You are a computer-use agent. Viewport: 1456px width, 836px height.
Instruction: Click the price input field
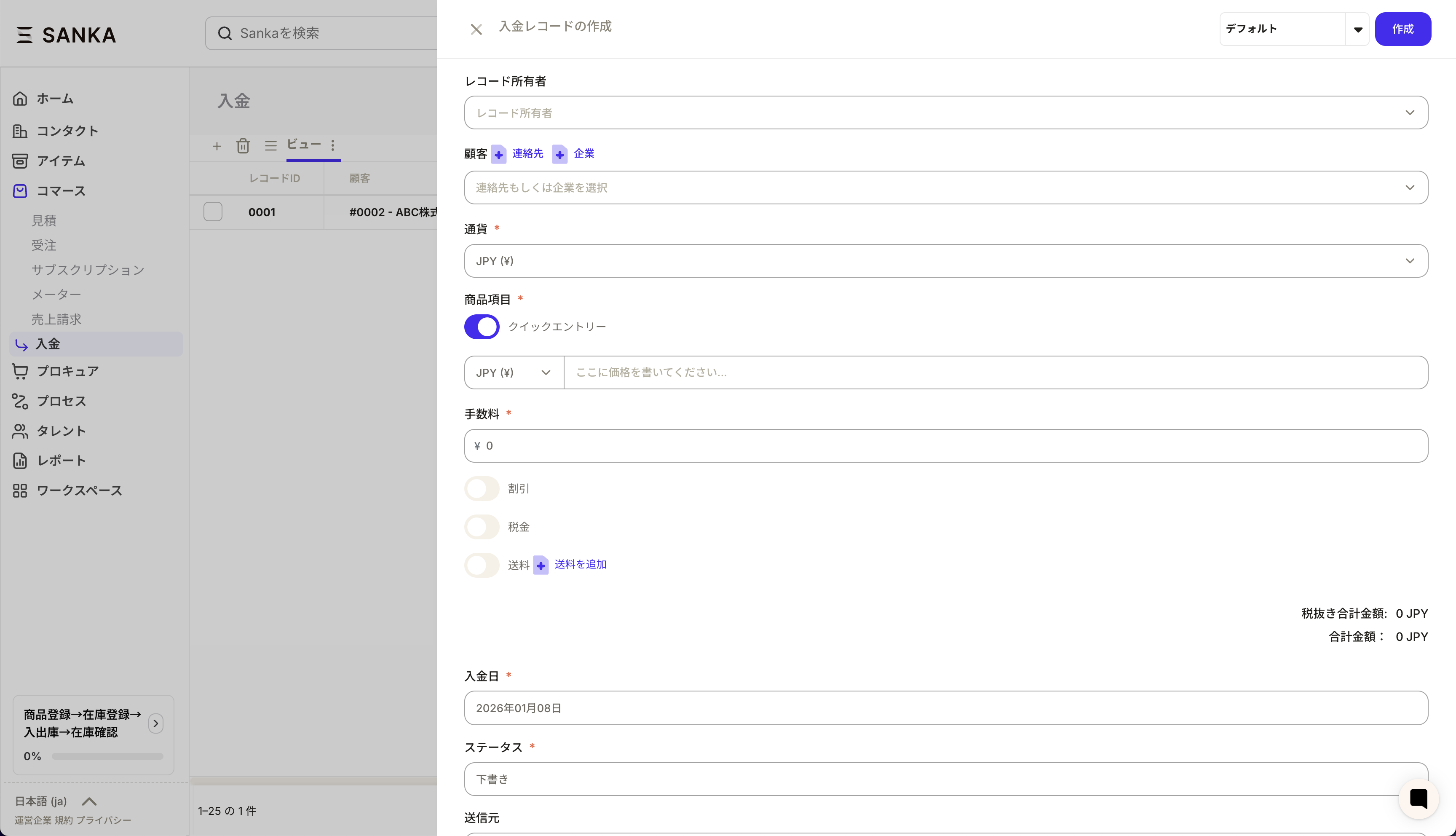[x=995, y=372]
